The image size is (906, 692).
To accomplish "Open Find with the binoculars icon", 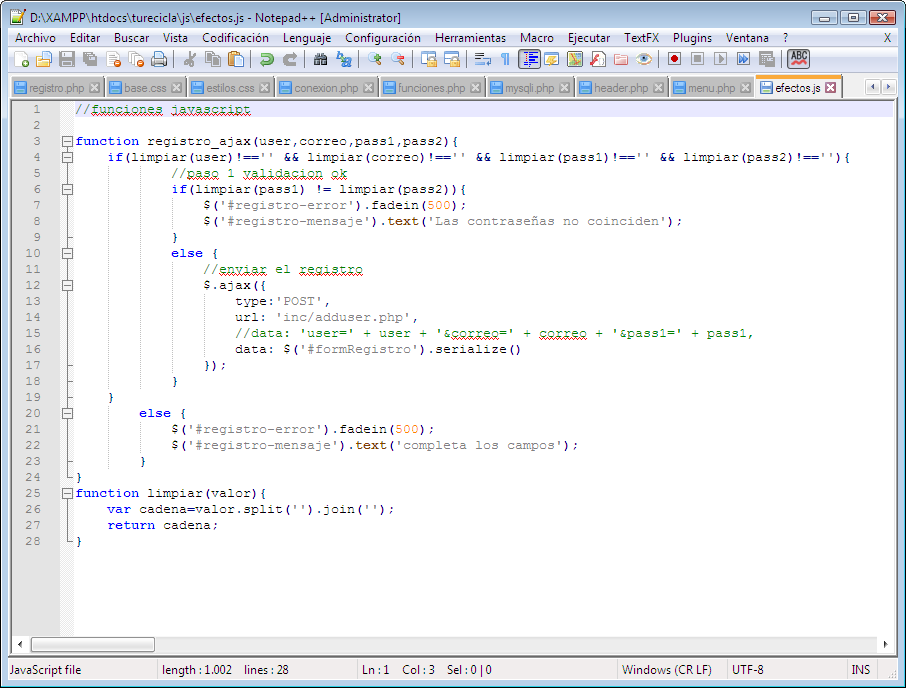I will tap(321, 59).
